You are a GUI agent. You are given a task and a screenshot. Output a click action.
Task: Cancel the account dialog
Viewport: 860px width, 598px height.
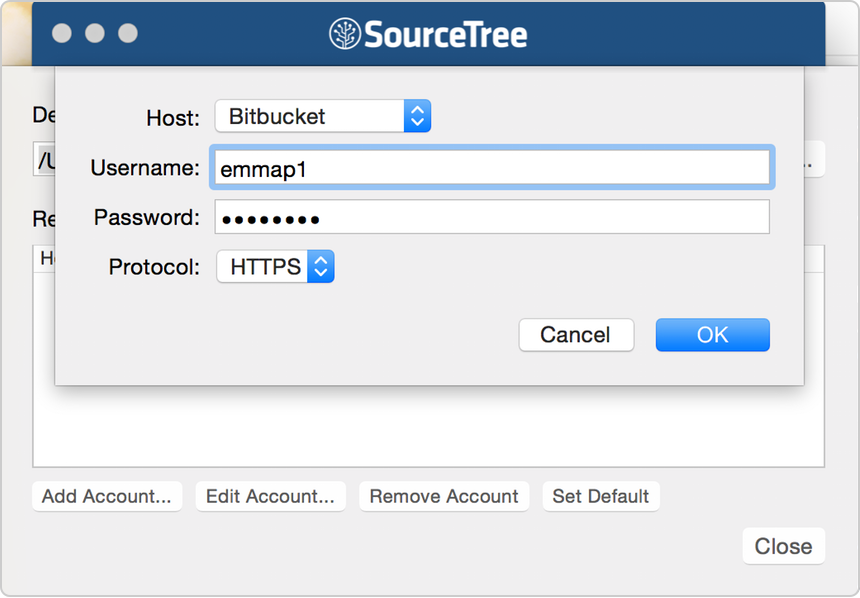click(x=576, y=335)
